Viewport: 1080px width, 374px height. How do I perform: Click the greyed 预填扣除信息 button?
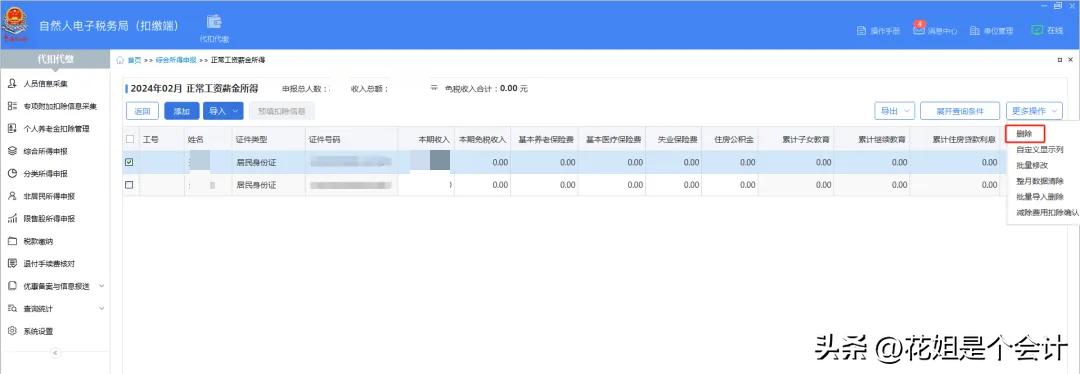pyautogui.click(x=282, y=110)
